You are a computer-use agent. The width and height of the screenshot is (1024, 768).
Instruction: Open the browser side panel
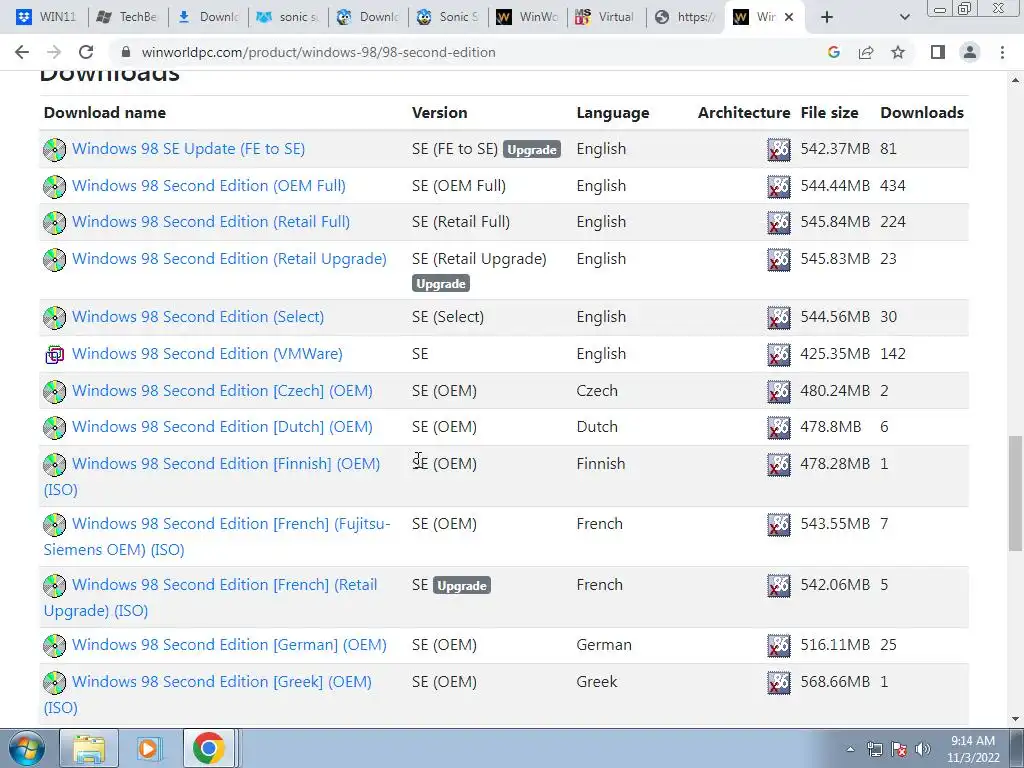click(938, 52)
